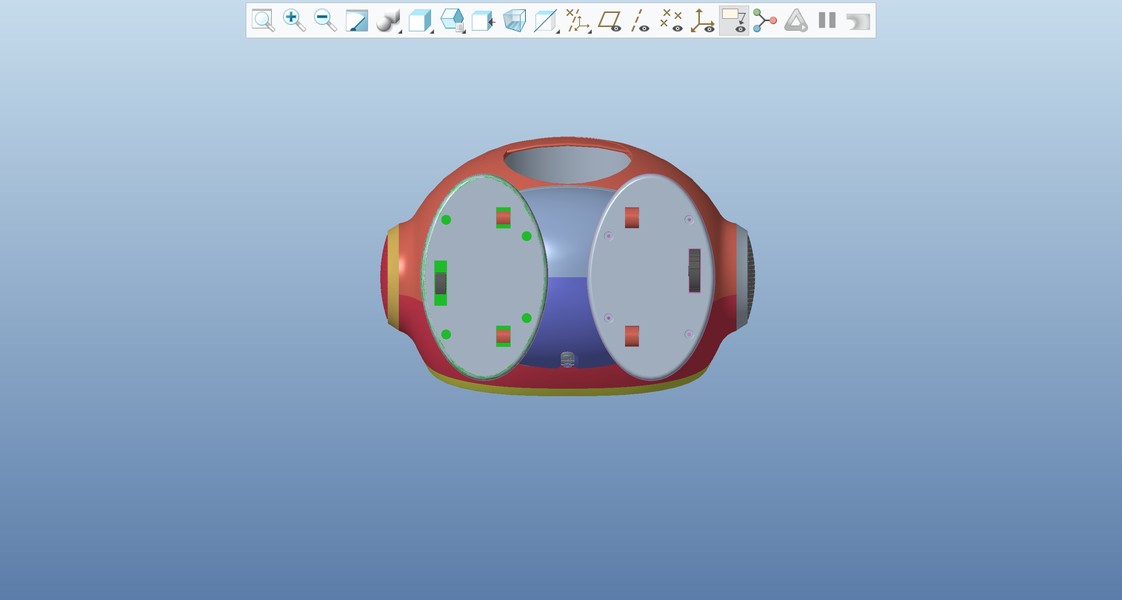Open the Datum Display Filters dropdown
Image resolution: width=1122 pixels, height=600 pixels.
coord(577,20)
